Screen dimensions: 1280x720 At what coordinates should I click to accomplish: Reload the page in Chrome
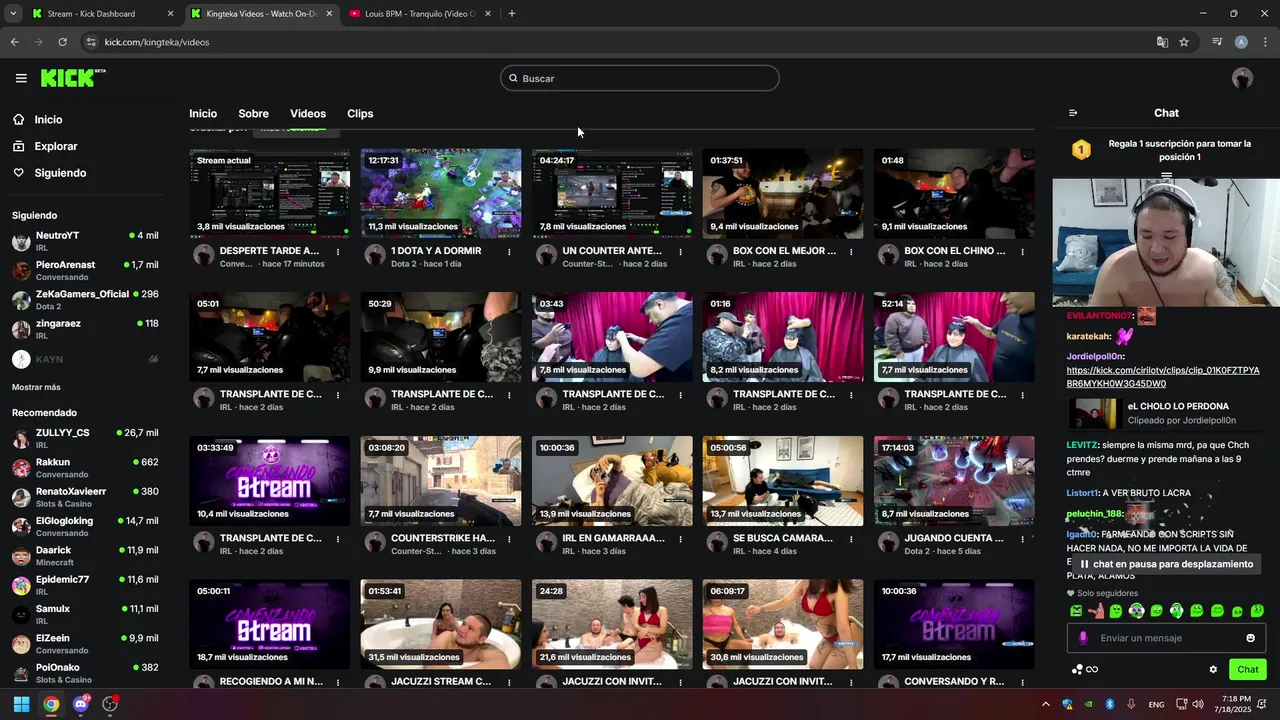62,42
